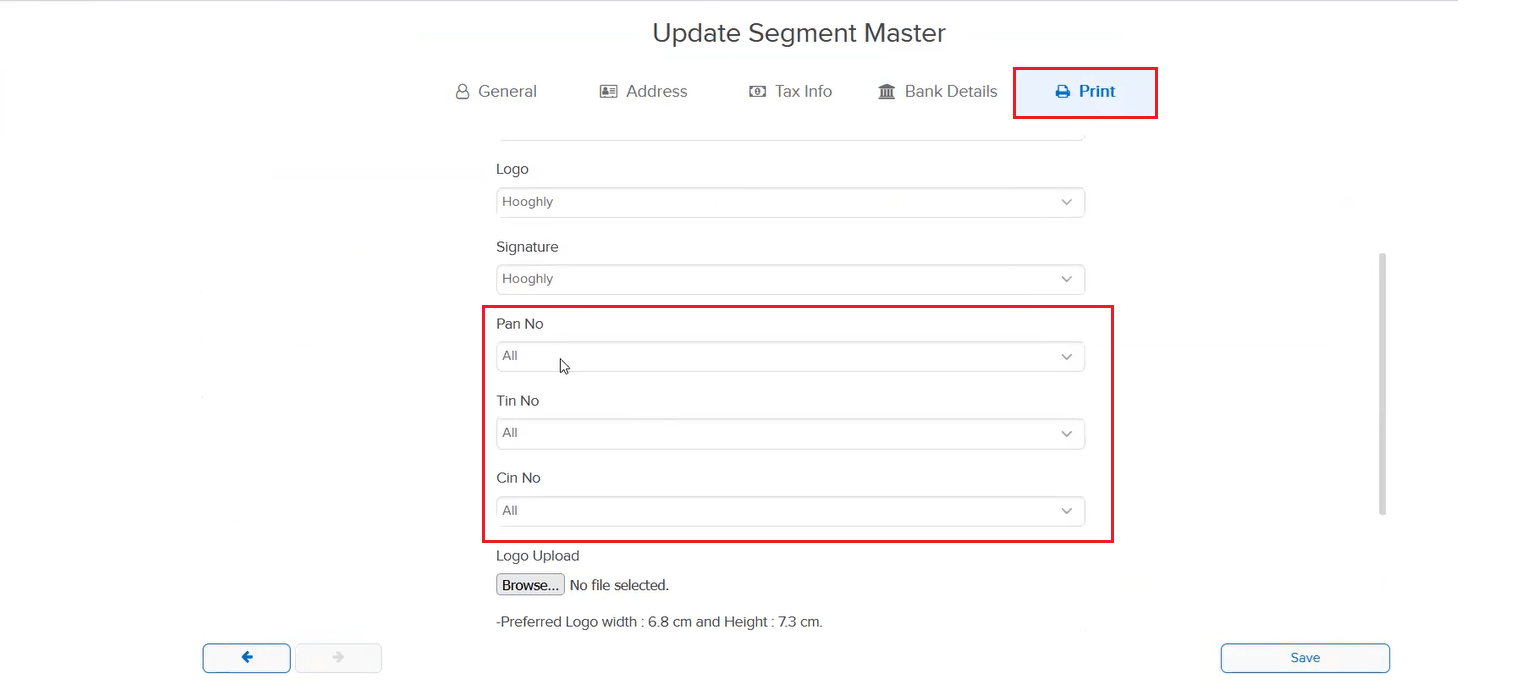1514x691 pixels.
Task: Click the blue back arrow navigation button
Action: 246,657
